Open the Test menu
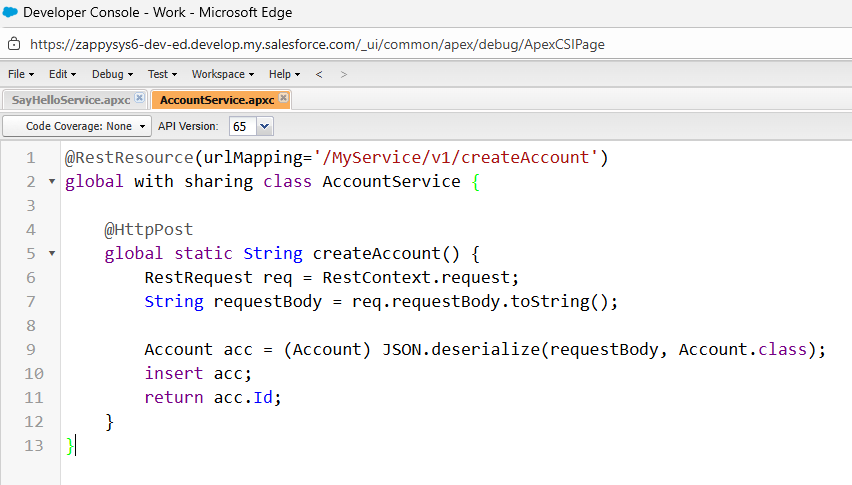Image resolution: width=852 pixels, height=485 pixels. pos(161,74)
